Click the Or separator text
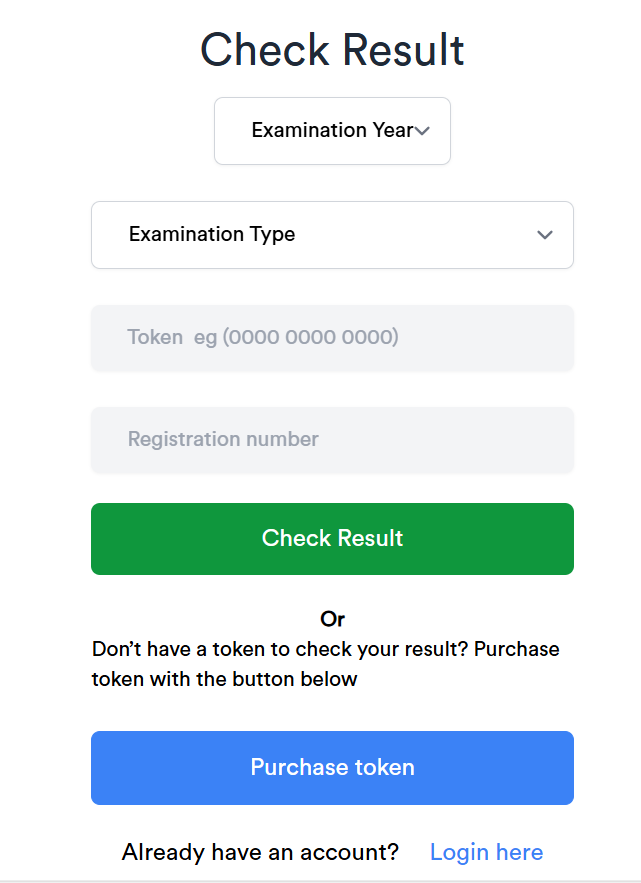 point(332,619)
